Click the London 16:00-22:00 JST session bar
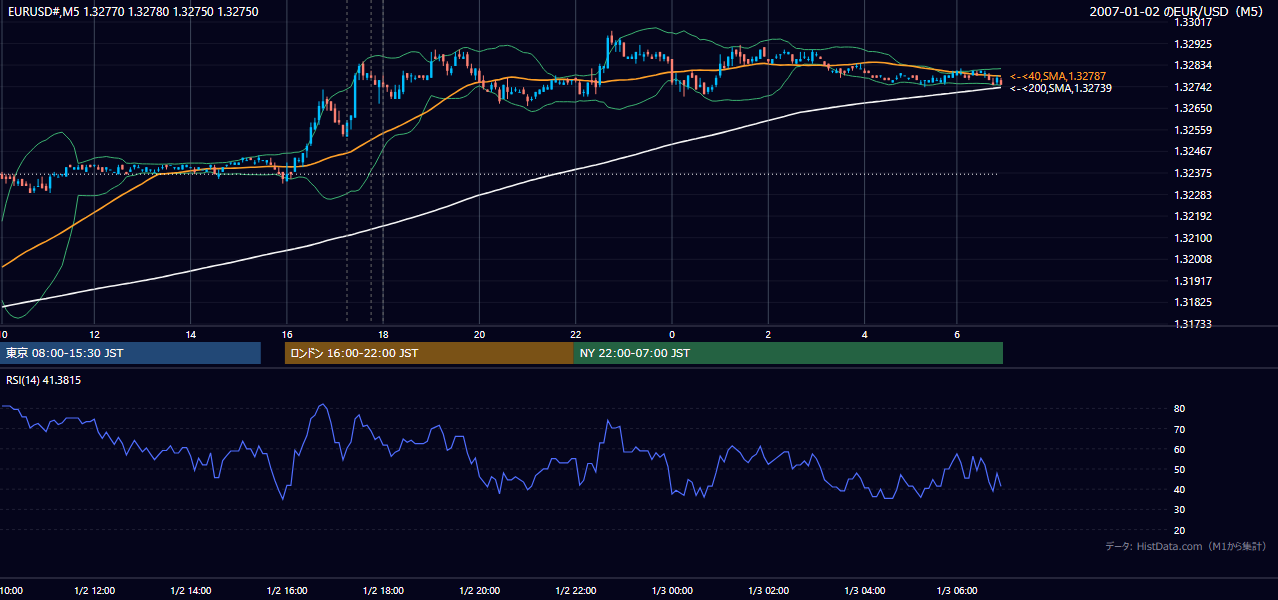The width and height of the screenshot is (1278, 600). (429, 353)
